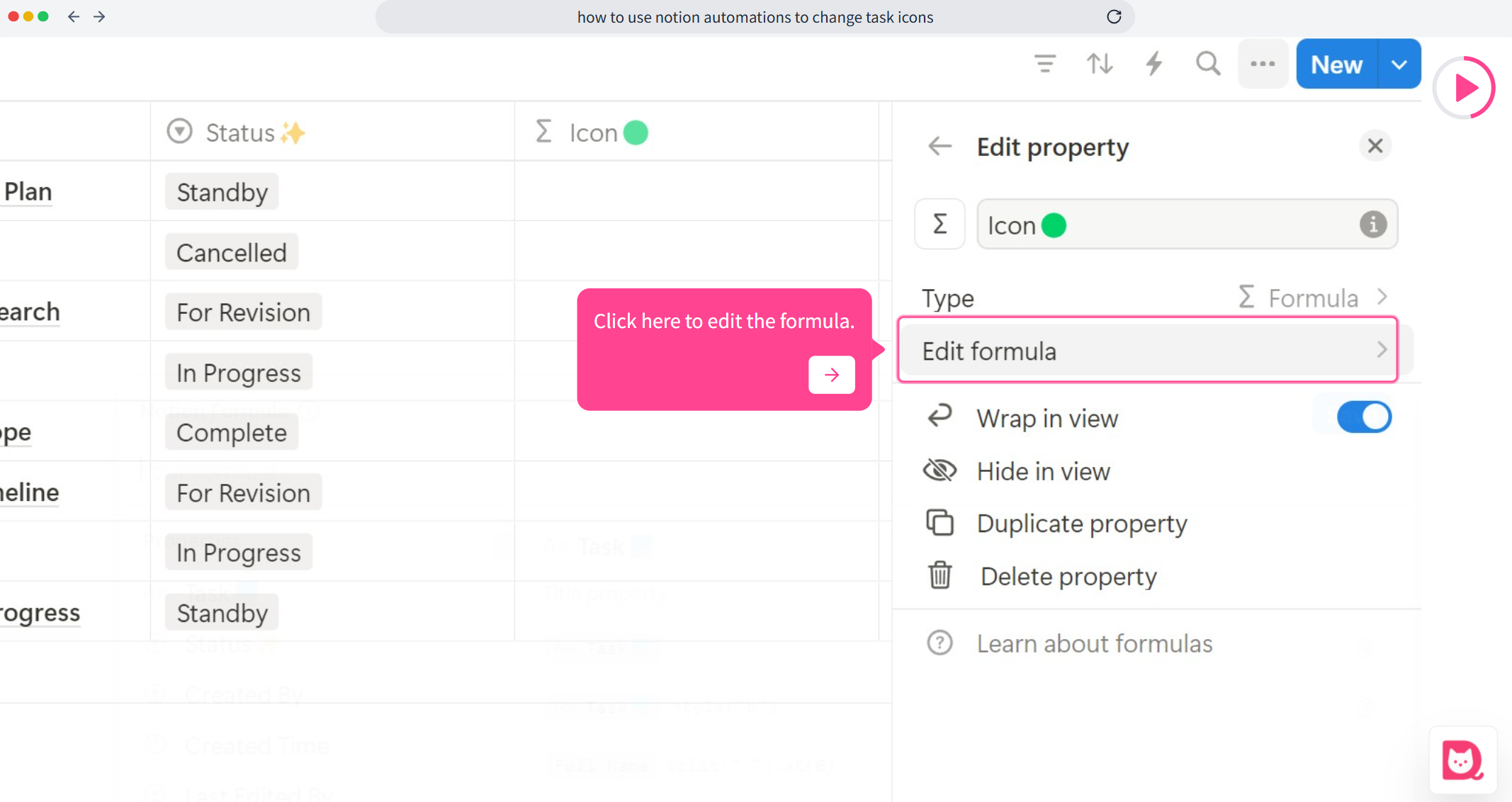
Task: Click the sigma icon in Icon column header
Action: click(543, 132)
